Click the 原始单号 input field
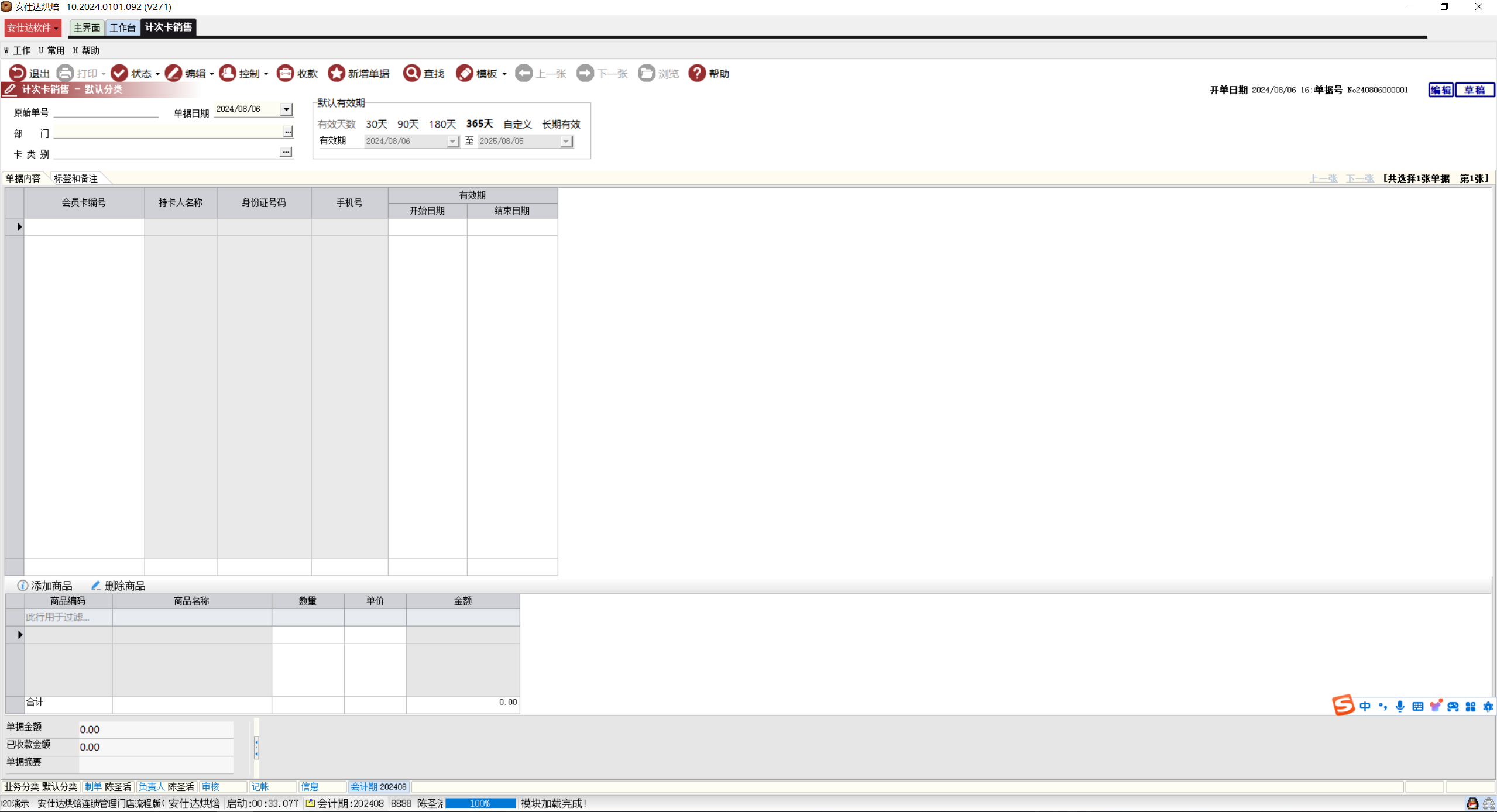This screenshot has height=812, width=1497. click(x=105, y=112)
